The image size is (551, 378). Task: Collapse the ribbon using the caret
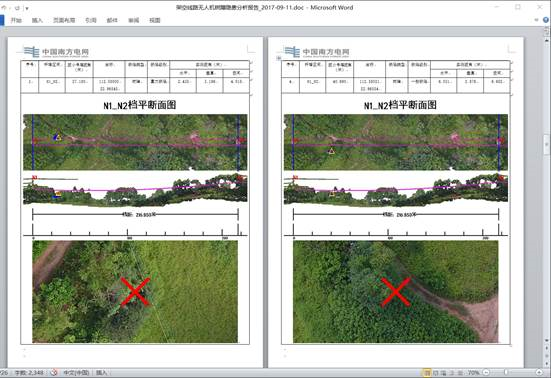tap(536, 20)
